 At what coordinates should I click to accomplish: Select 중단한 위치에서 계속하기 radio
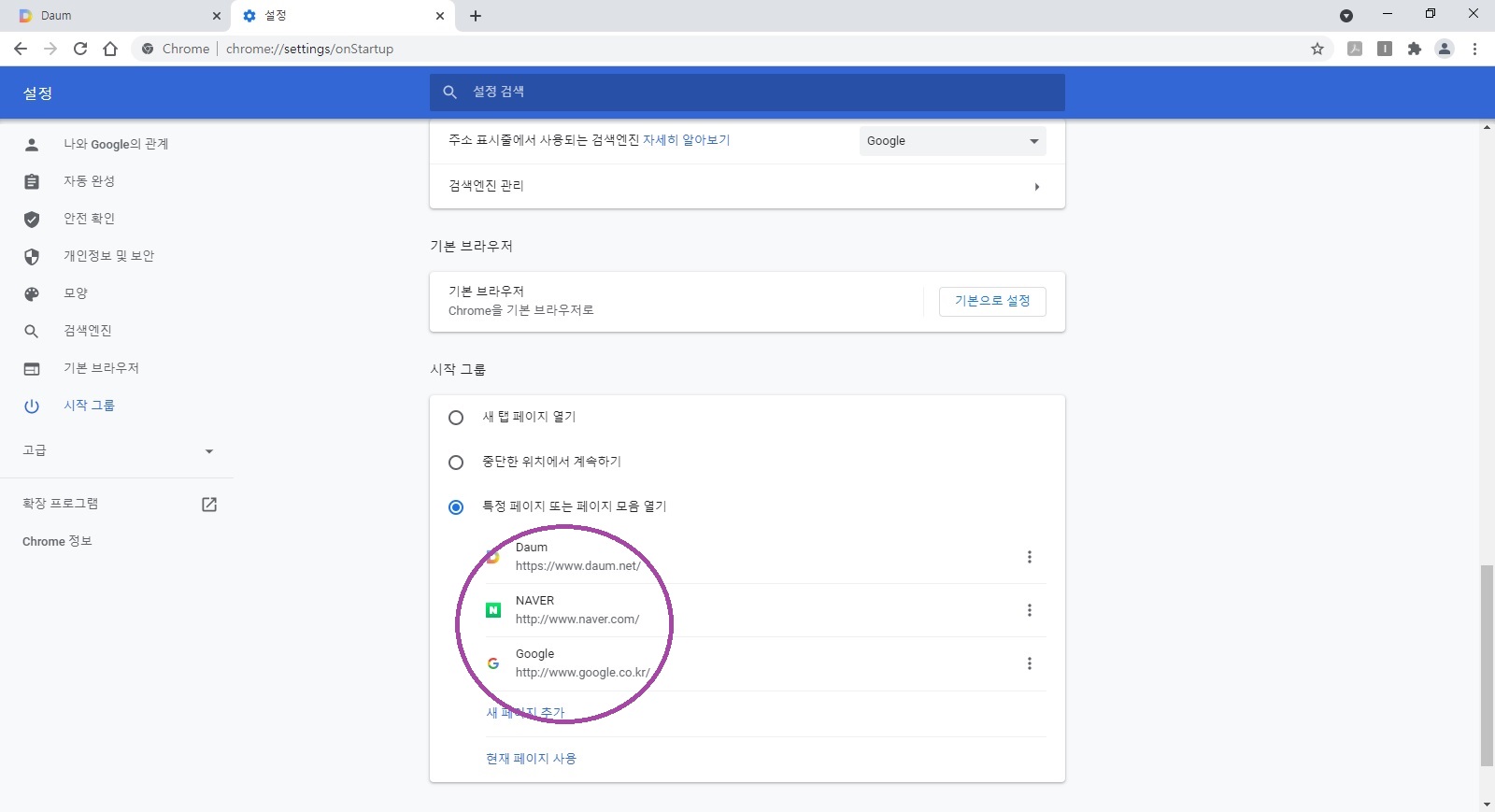456,463
